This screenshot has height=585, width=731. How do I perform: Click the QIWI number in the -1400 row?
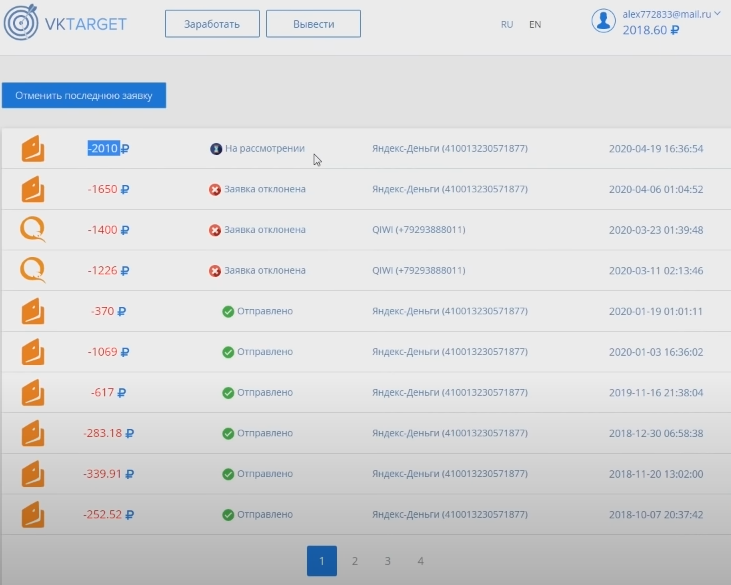tap(419, 229)
